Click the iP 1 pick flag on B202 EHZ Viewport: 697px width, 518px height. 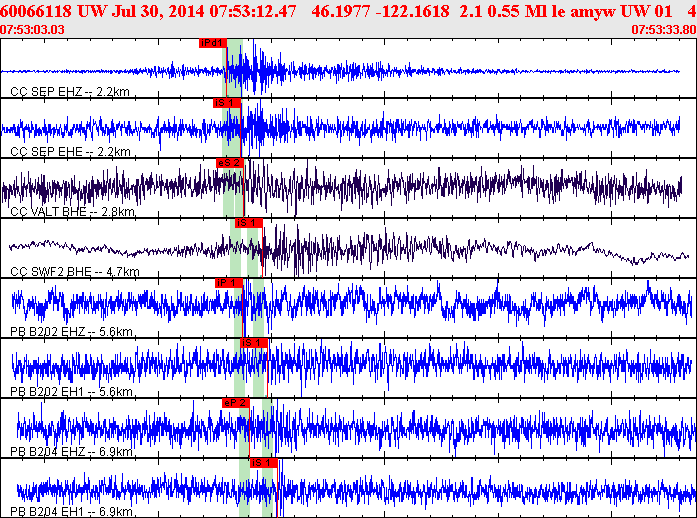pos(229,283)
